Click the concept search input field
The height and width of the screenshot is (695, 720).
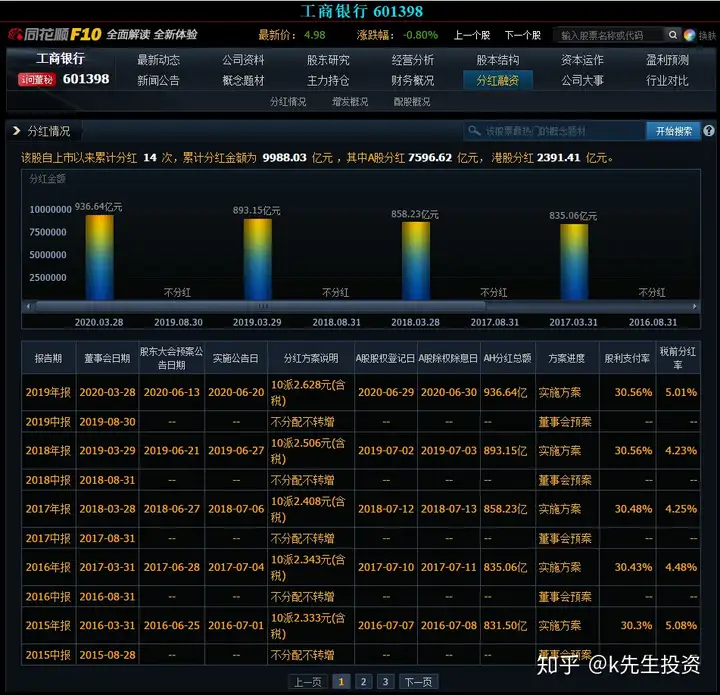(553, 131)
